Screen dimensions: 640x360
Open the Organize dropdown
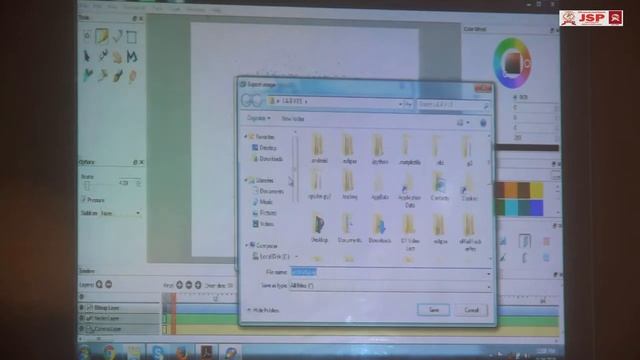coord(259,118)
